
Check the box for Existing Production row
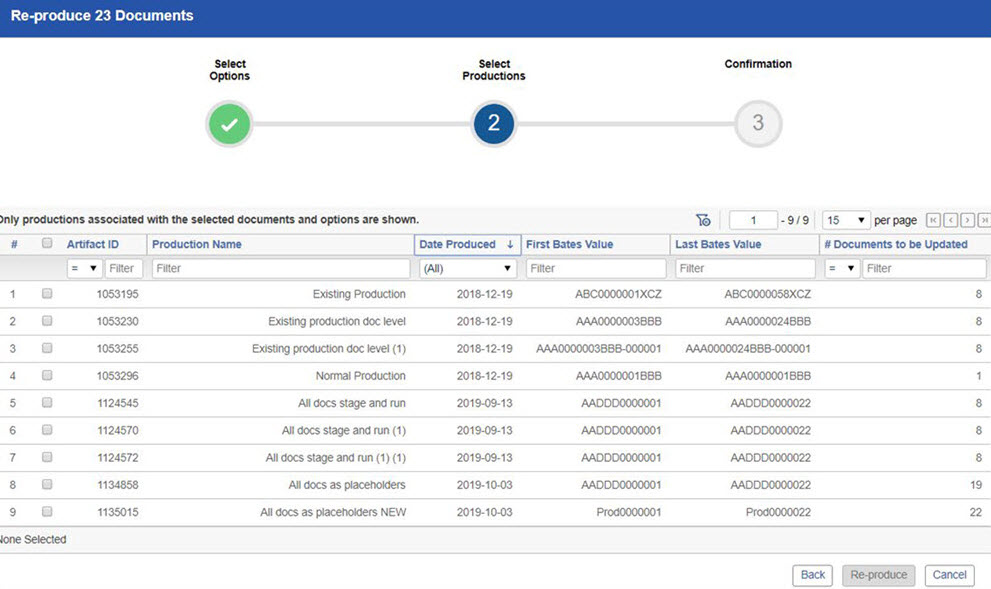[x=47, y=293]
